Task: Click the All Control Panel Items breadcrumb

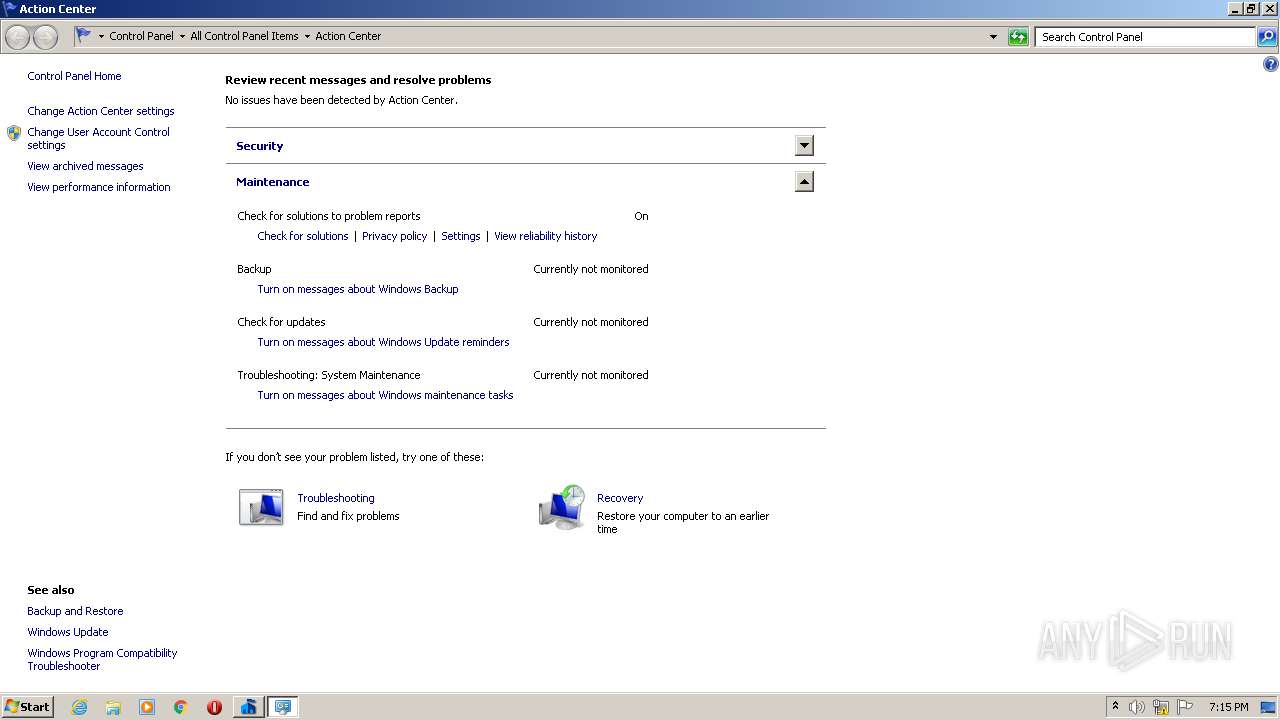Action: coord(244,36)
